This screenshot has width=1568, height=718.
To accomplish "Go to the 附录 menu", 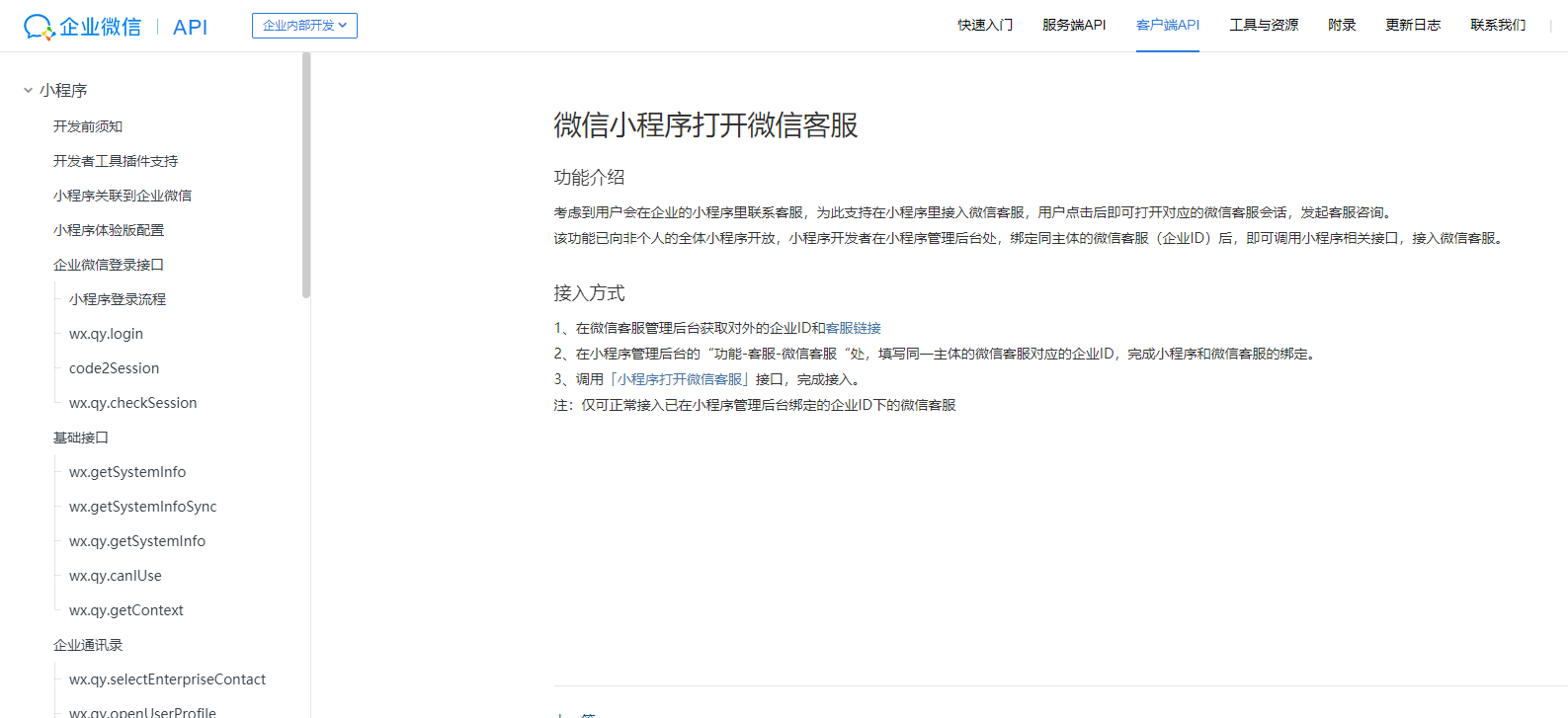I will (x=1342, y=25).
